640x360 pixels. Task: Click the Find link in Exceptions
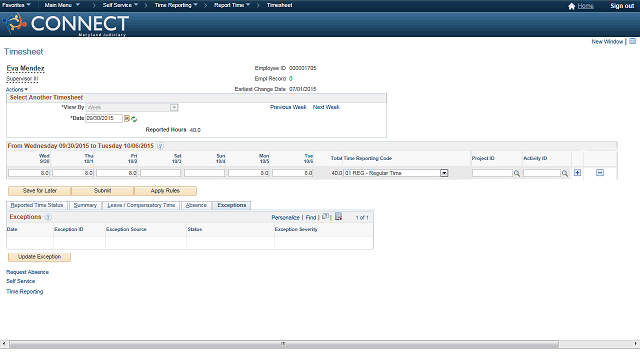pyautogui.click(x=311, y=218)
